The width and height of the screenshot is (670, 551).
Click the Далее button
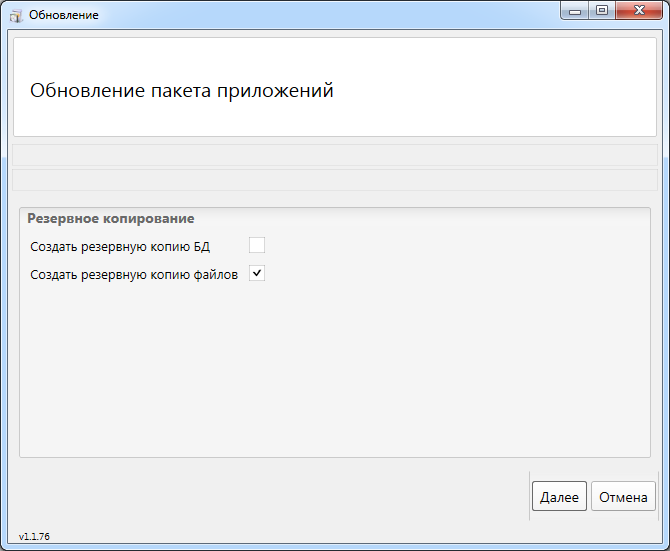[559, 496]
